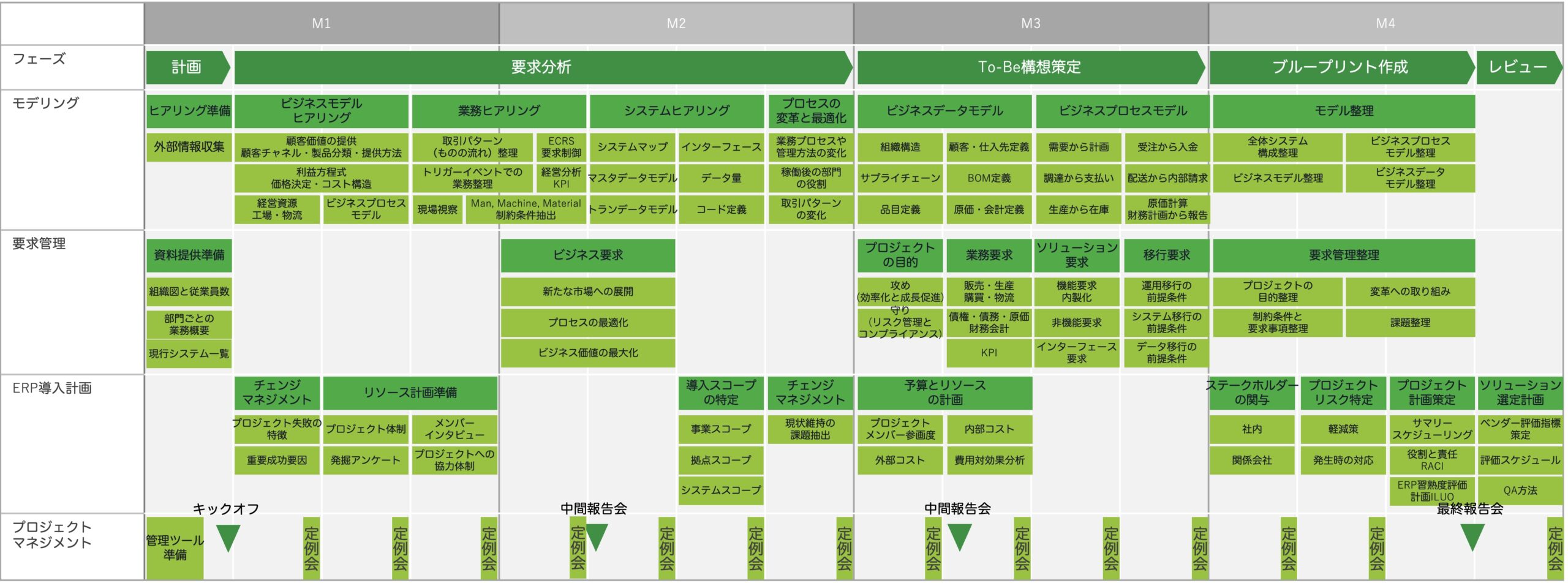Click the 最終報告会 triangle milestone marker

[x=1472, y=538]
